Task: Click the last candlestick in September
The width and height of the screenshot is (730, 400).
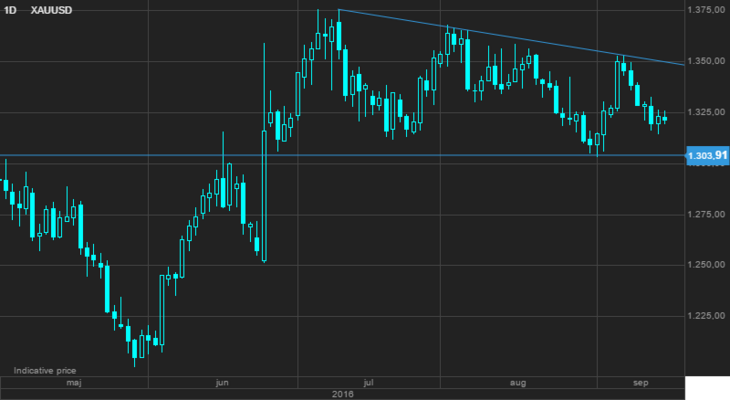Action: (665, 118)
